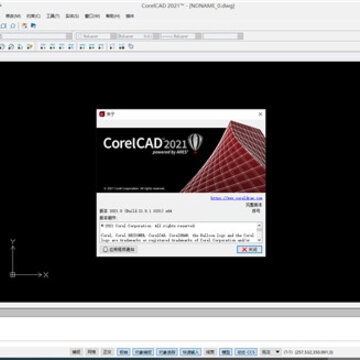The height and width of the screenshot is (360, 360).
Task: Open the 工具 (Tools) menu
Action: 53,16
